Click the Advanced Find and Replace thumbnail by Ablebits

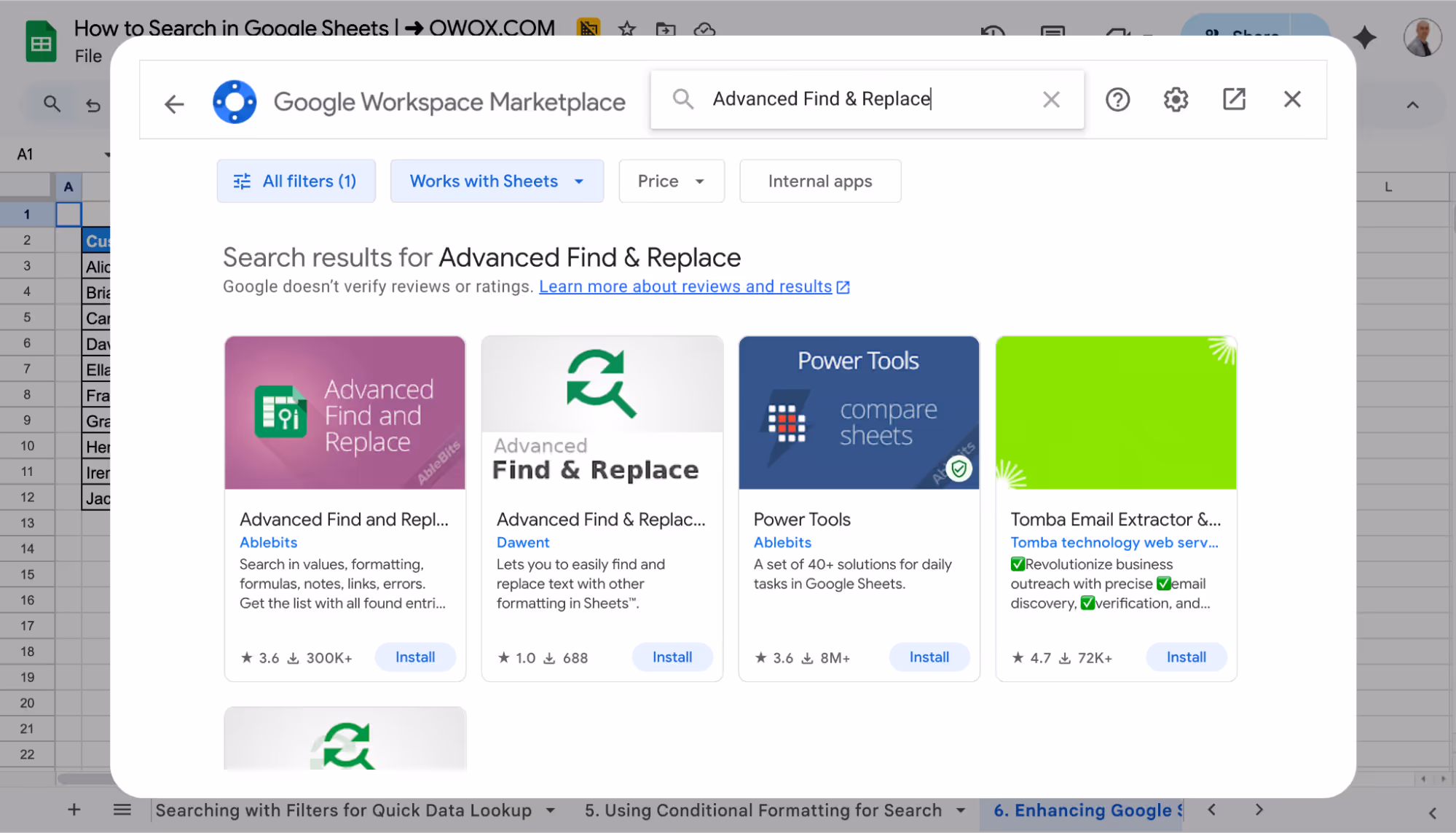[x=345, y=412]
